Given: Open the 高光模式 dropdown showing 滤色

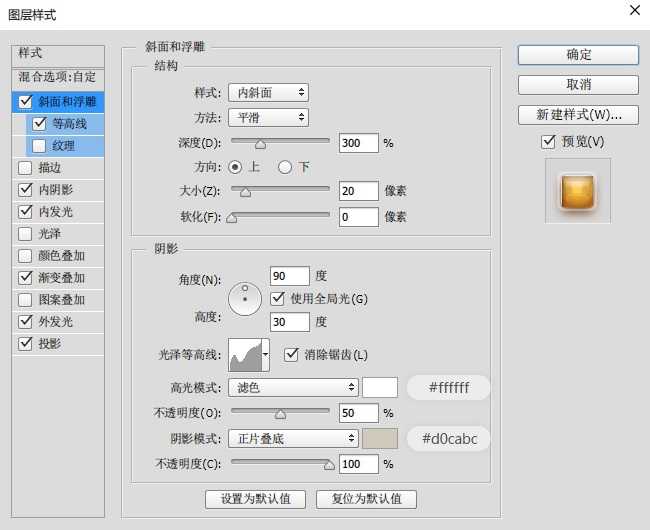Looking at the screenshot, I should pos(293,387).
